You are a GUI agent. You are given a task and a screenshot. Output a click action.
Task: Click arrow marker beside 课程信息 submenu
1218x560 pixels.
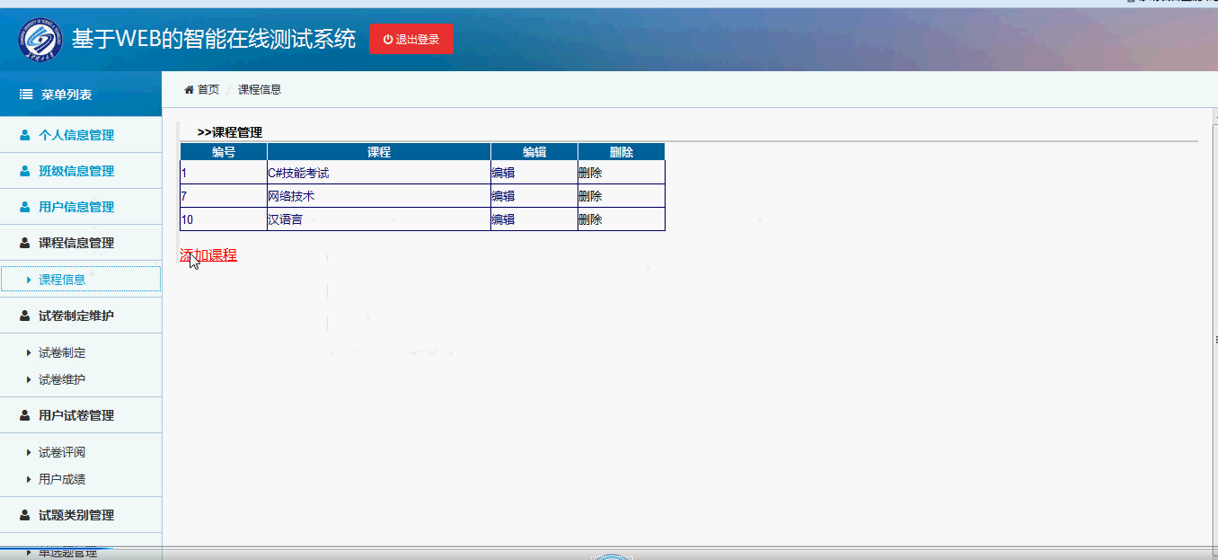point(29,280)
